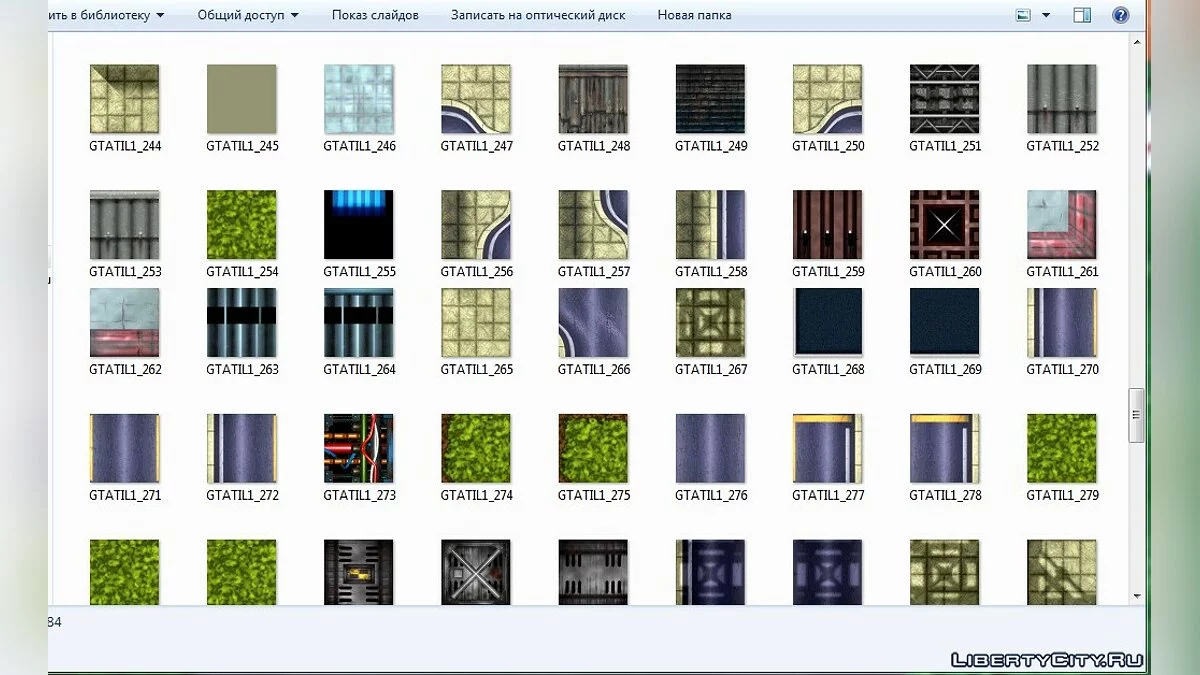Select the icy blue GTATIL1_246 tile
1200x675 pixels.
358,99
